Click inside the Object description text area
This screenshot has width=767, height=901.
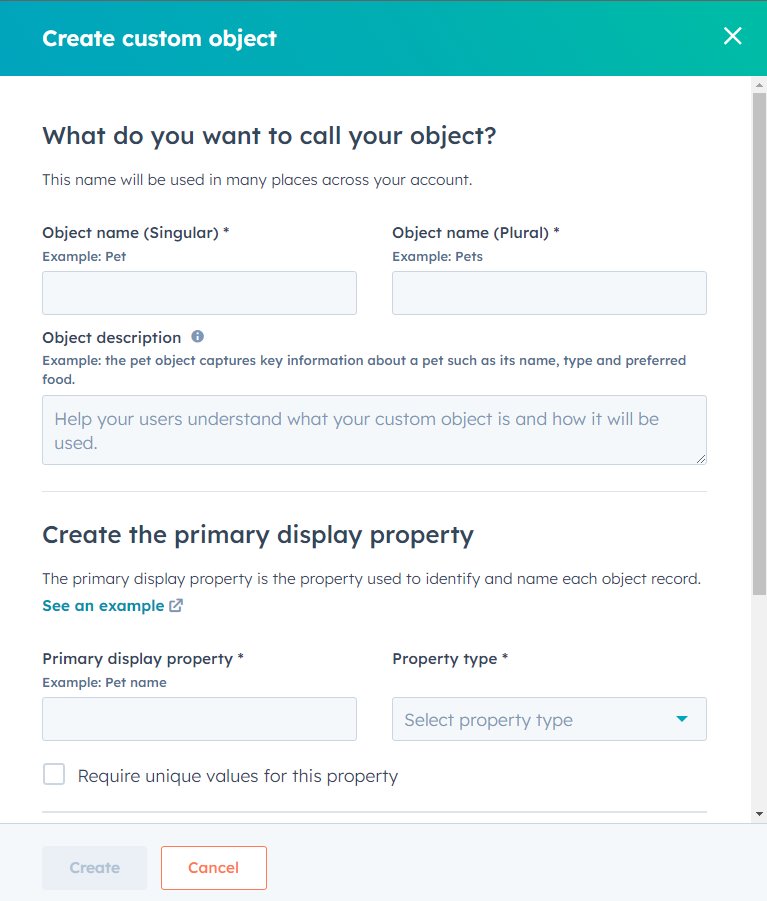coord(374,428)
